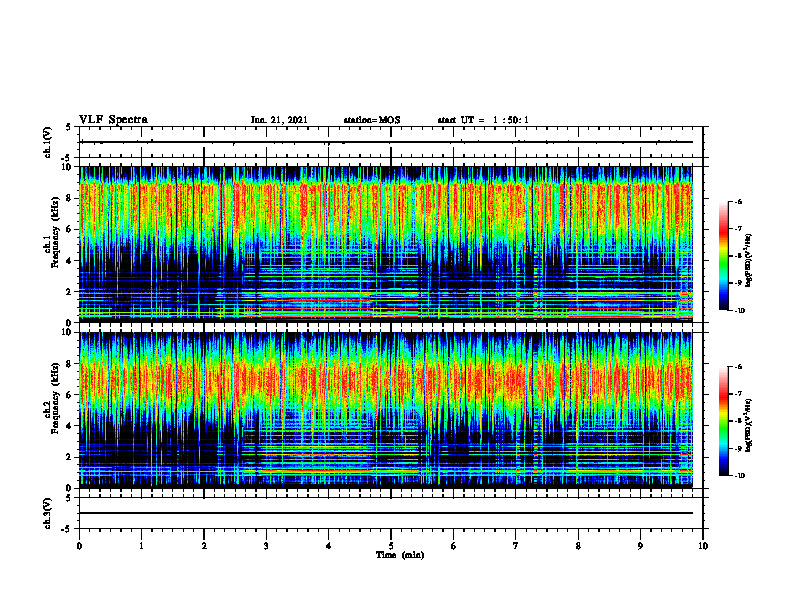
Task: Click the "5" tick on ch.1(V) axis
Action: (x=69, y=127)
